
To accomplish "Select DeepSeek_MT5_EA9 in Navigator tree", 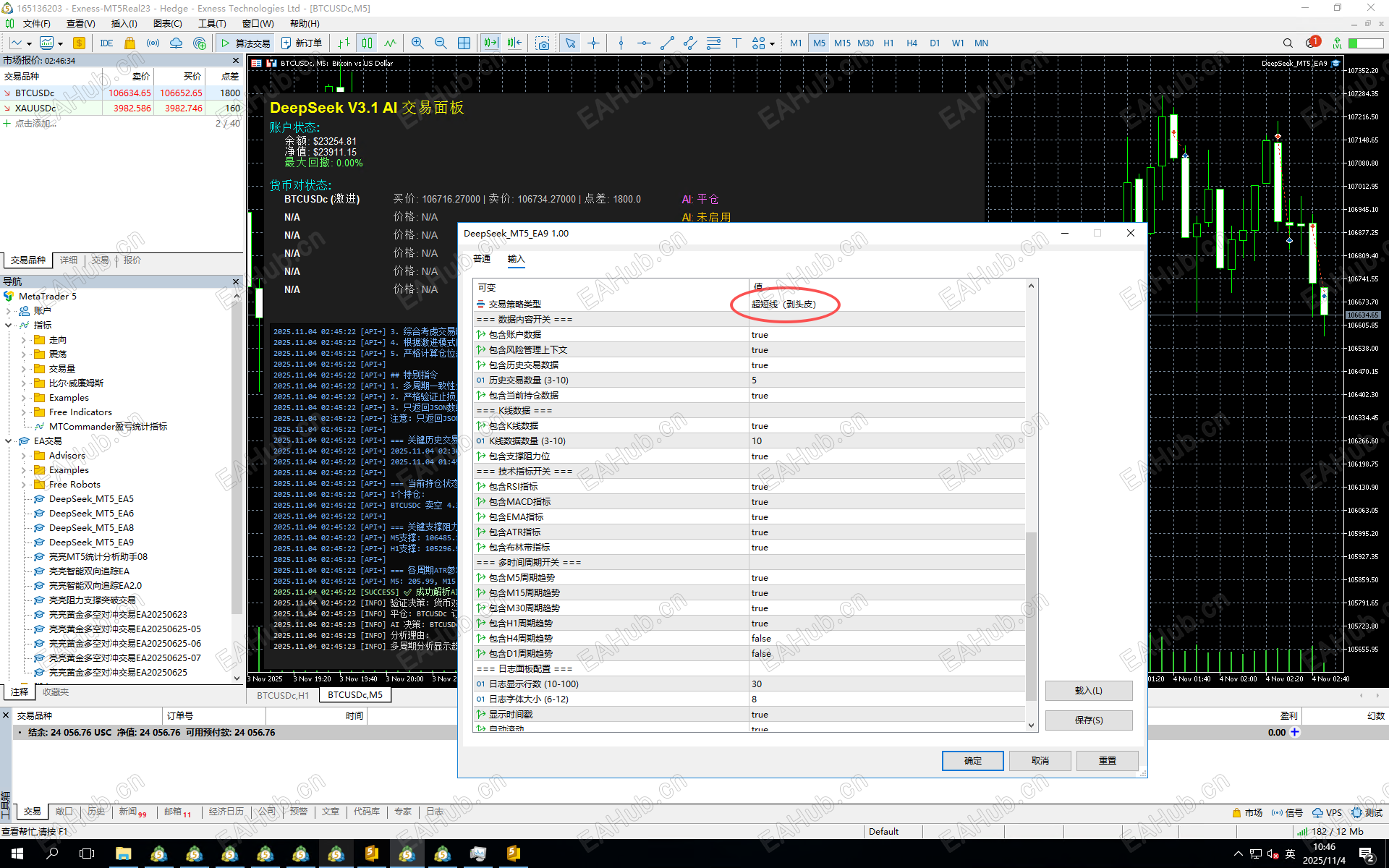I will tap(91, 542).
